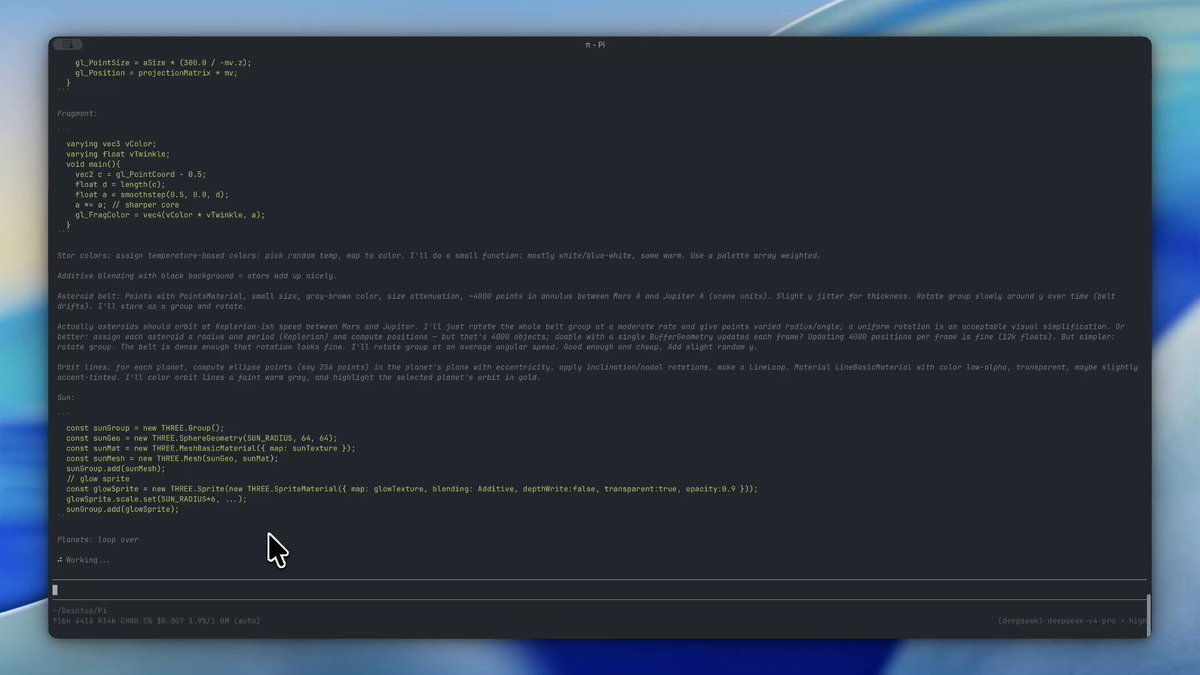
Task: Click the "float d = length(c);" line
Action: [120, 185]
